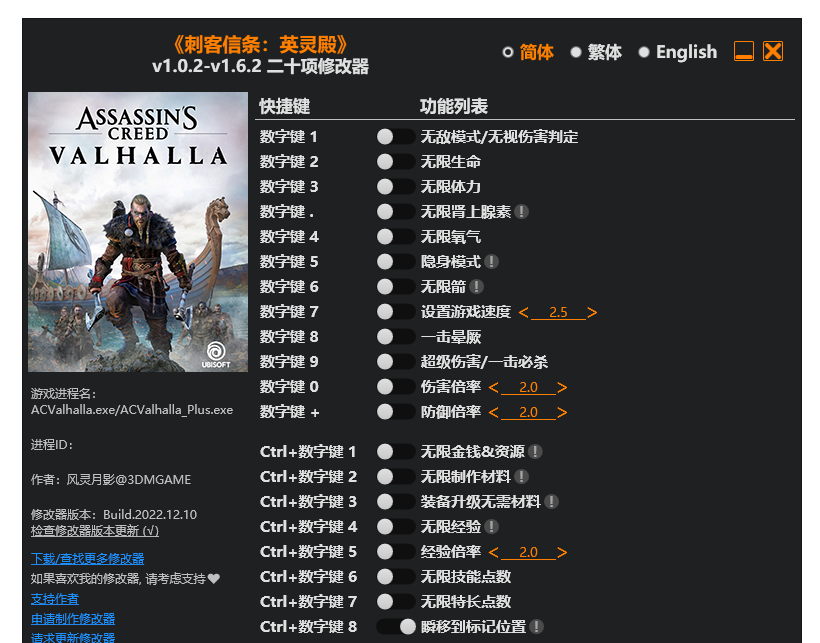Image resolution: width=820 pixels, height=643 pixels.
Task: Turn on 无限经验 toggle
Action: click(x=396, y=527)
